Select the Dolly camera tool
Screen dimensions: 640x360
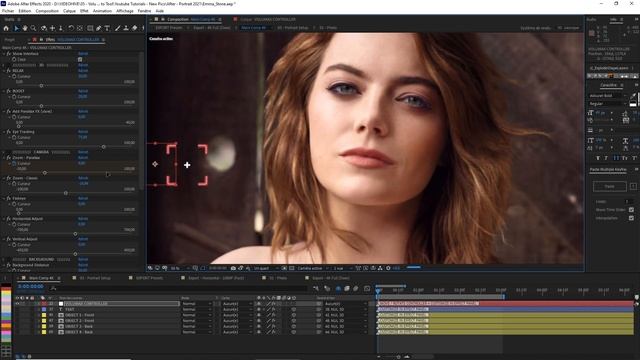[x=61, y=28]
